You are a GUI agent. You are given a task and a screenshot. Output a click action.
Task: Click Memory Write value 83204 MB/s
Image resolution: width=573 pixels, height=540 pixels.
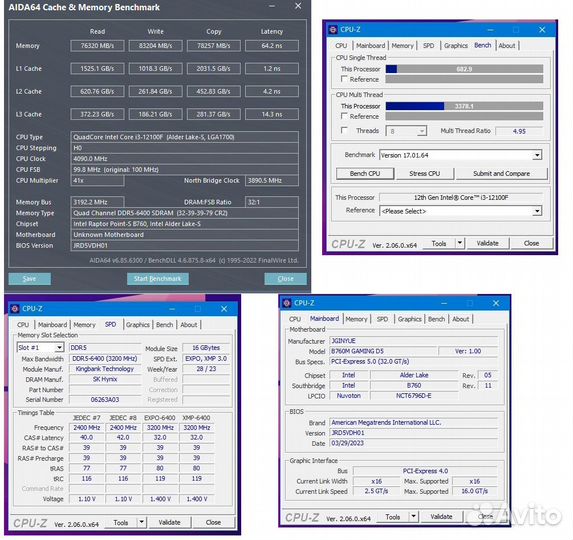155,46
